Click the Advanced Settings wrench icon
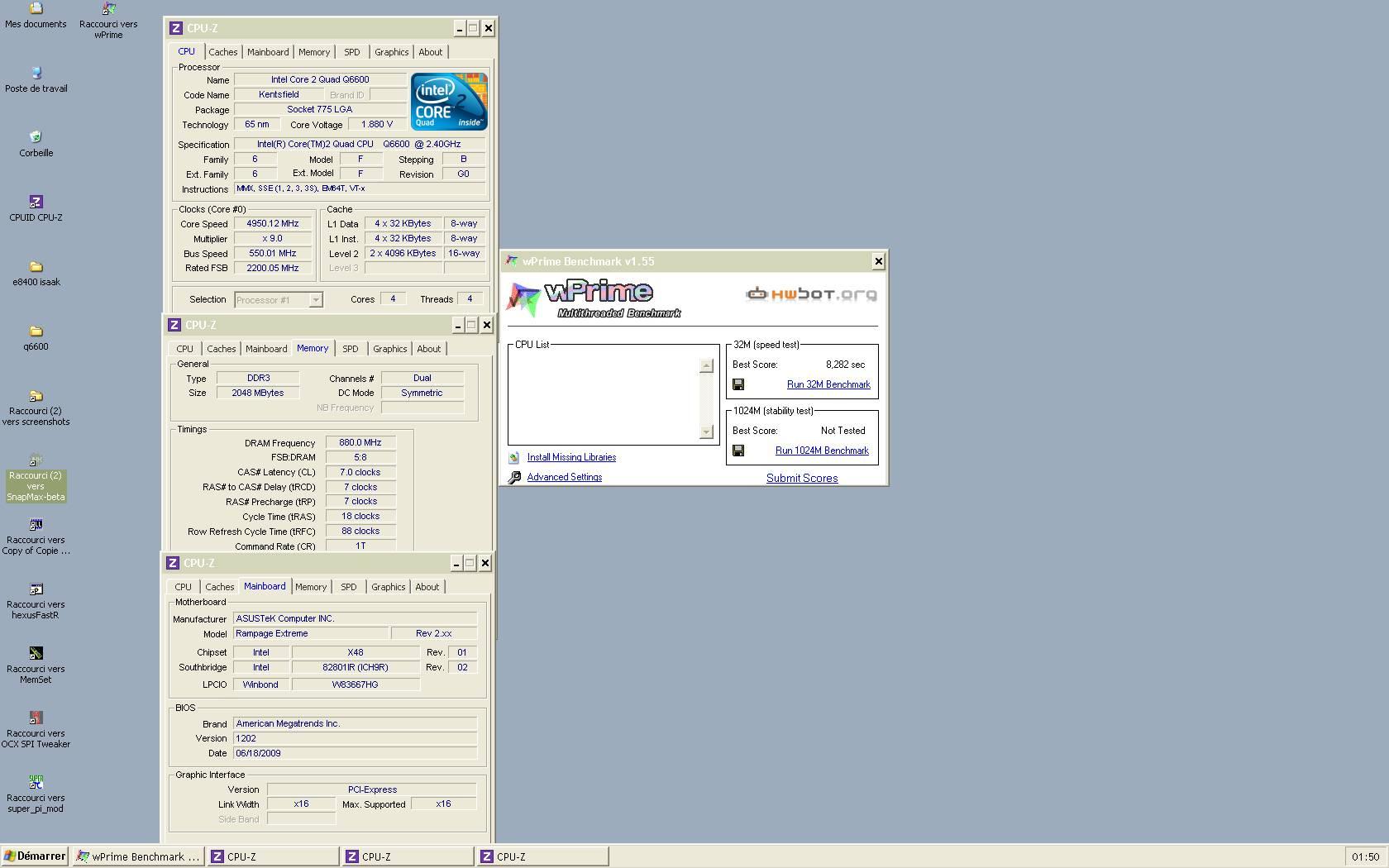The image size is (1389, 868). (x=514, y=477)
